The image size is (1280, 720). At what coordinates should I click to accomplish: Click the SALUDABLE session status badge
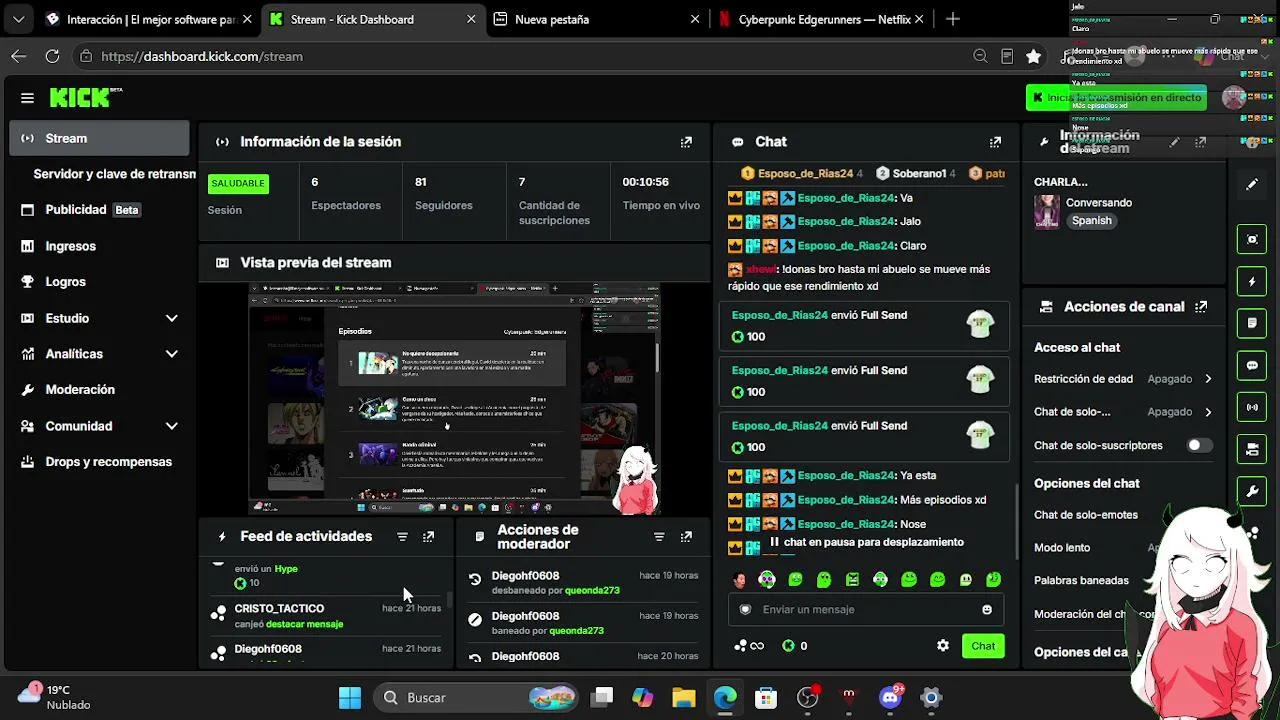[239, 184]
